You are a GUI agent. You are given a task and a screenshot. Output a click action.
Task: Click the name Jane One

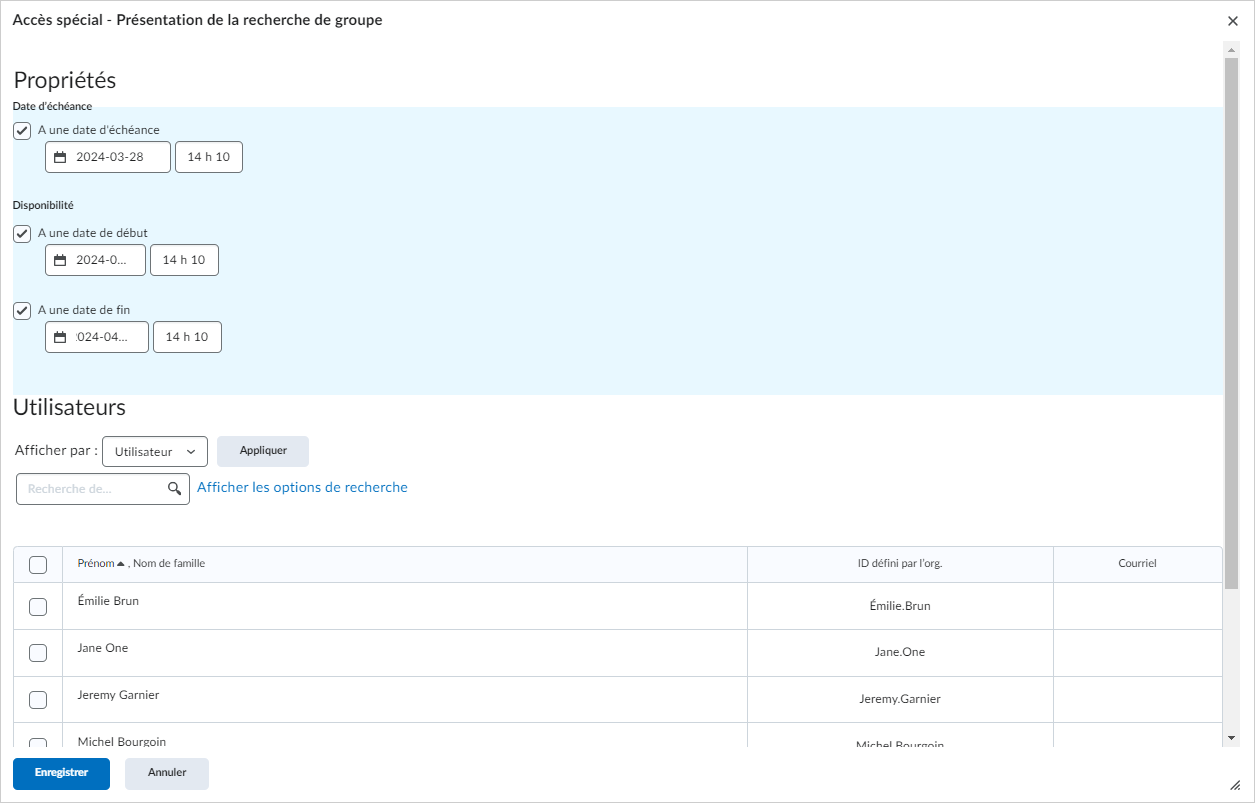pos(103,648)
